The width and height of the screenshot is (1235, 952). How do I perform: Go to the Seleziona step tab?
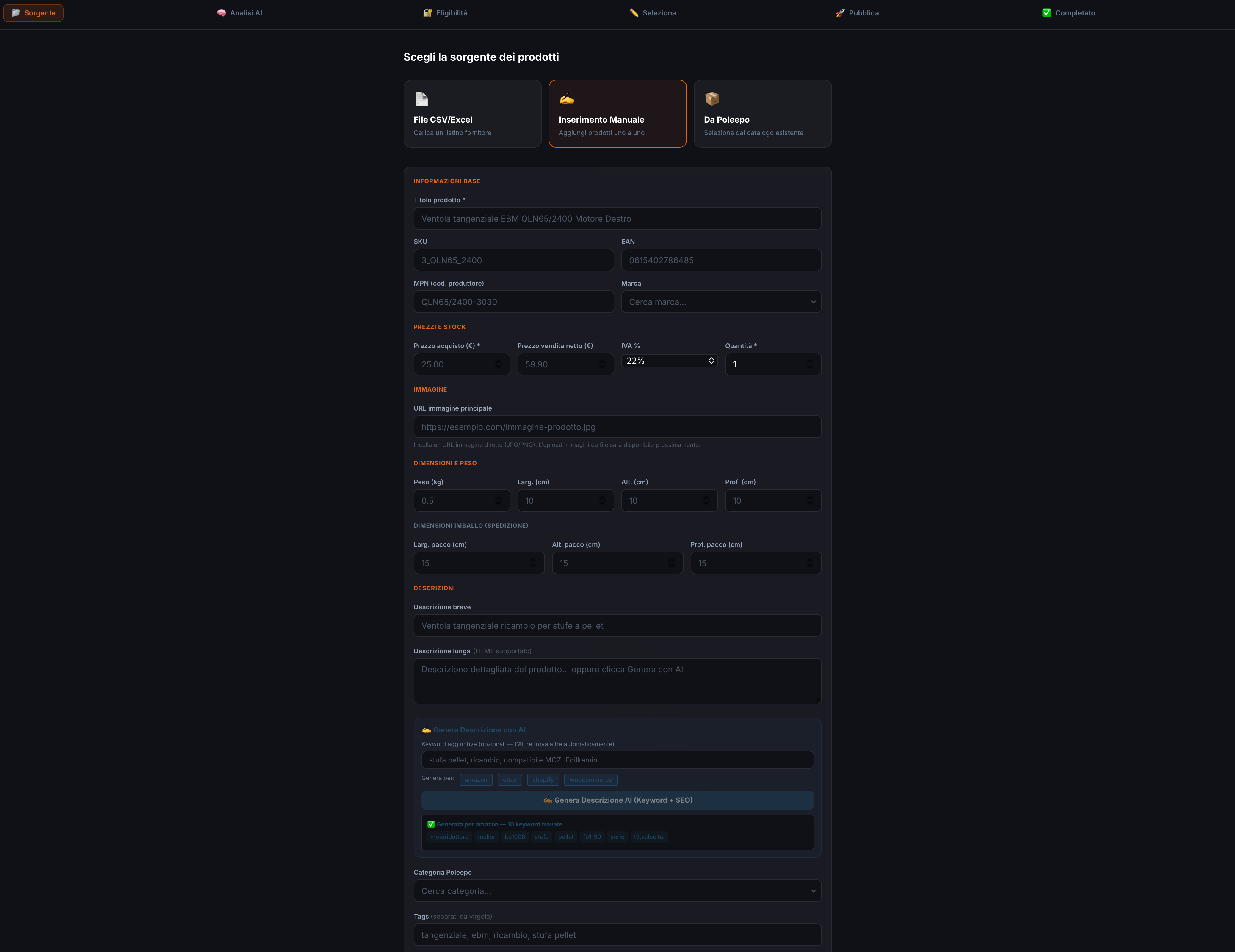tap(653, 13)
